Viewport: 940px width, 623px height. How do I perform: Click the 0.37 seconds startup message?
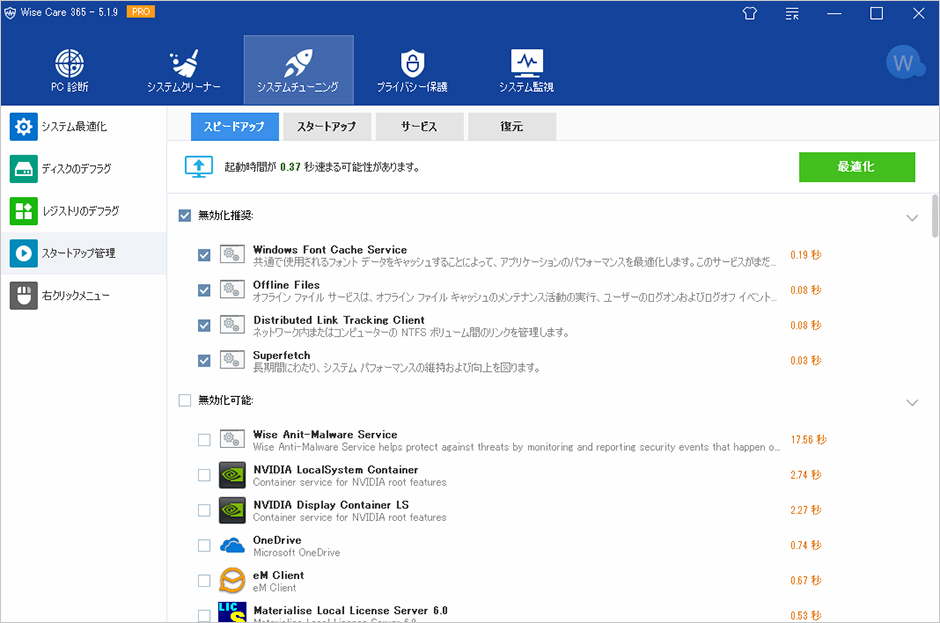(x=322, y=167)
